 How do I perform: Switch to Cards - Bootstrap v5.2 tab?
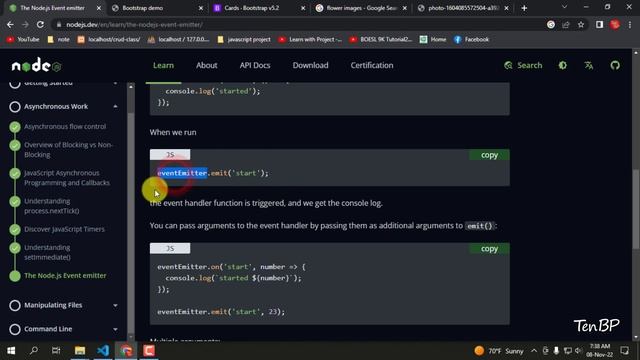pos(260,8)
